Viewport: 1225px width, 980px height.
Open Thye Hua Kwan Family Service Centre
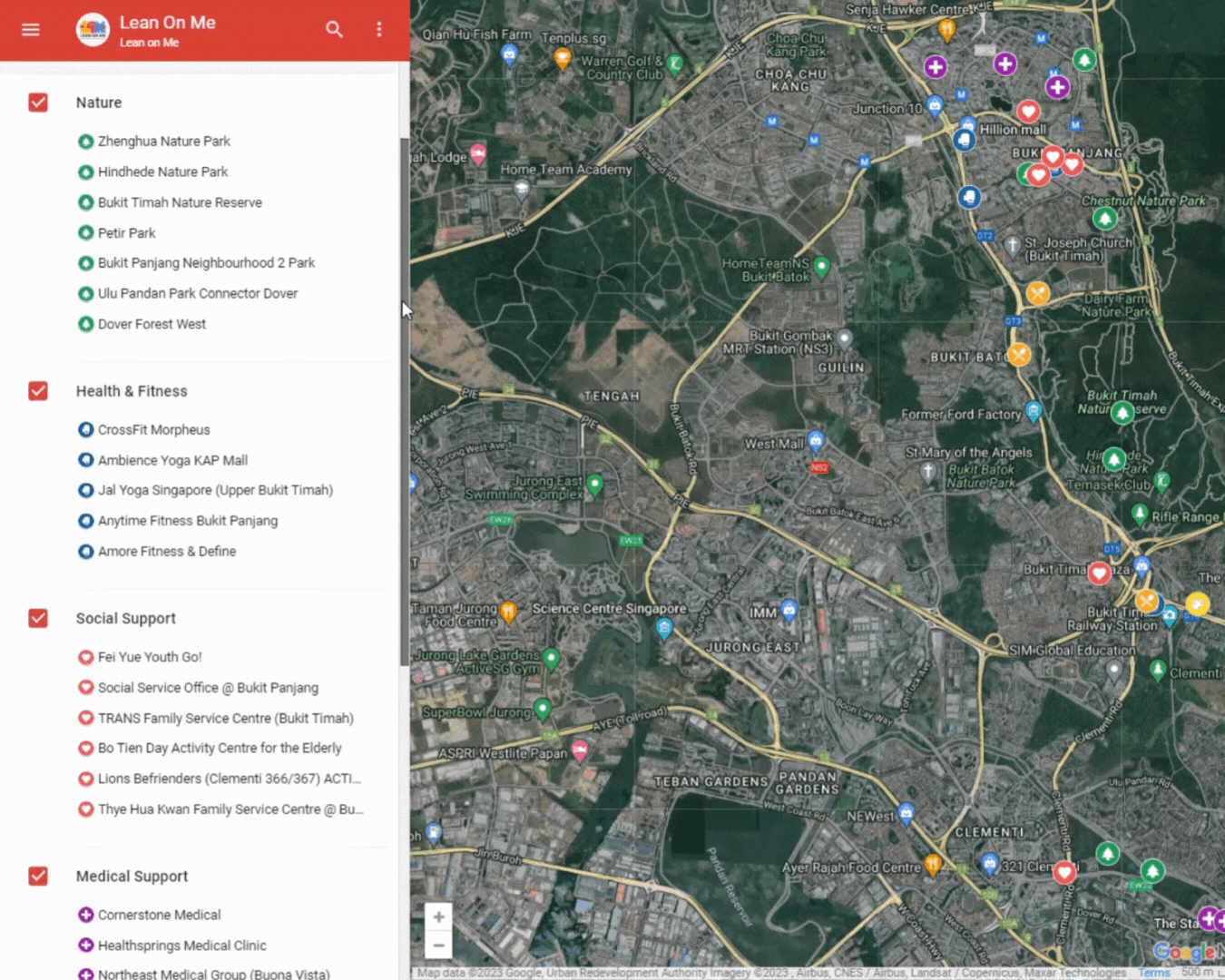230,809
